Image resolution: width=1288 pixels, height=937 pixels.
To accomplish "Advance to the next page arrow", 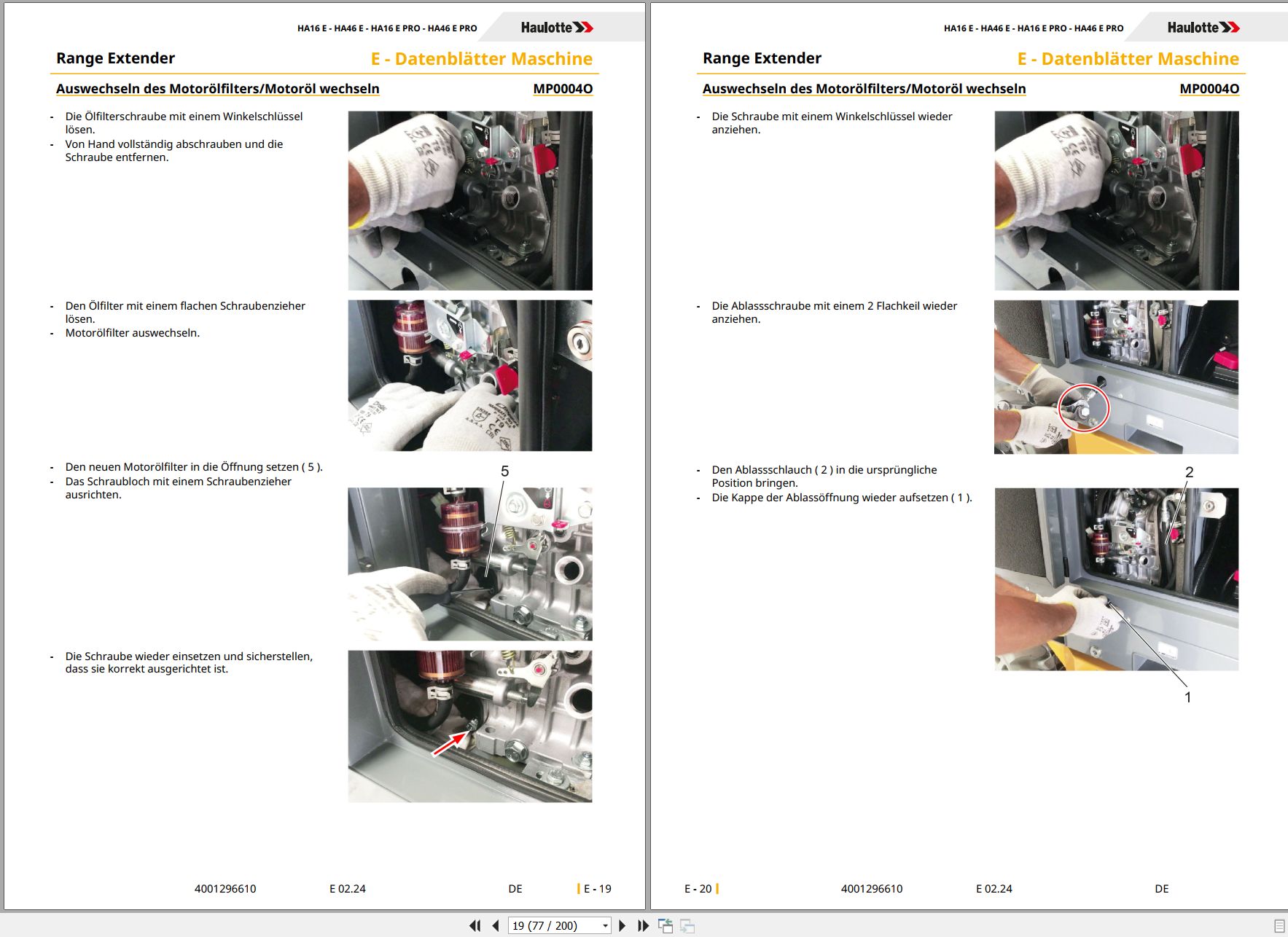I will [x=622, y=925].
